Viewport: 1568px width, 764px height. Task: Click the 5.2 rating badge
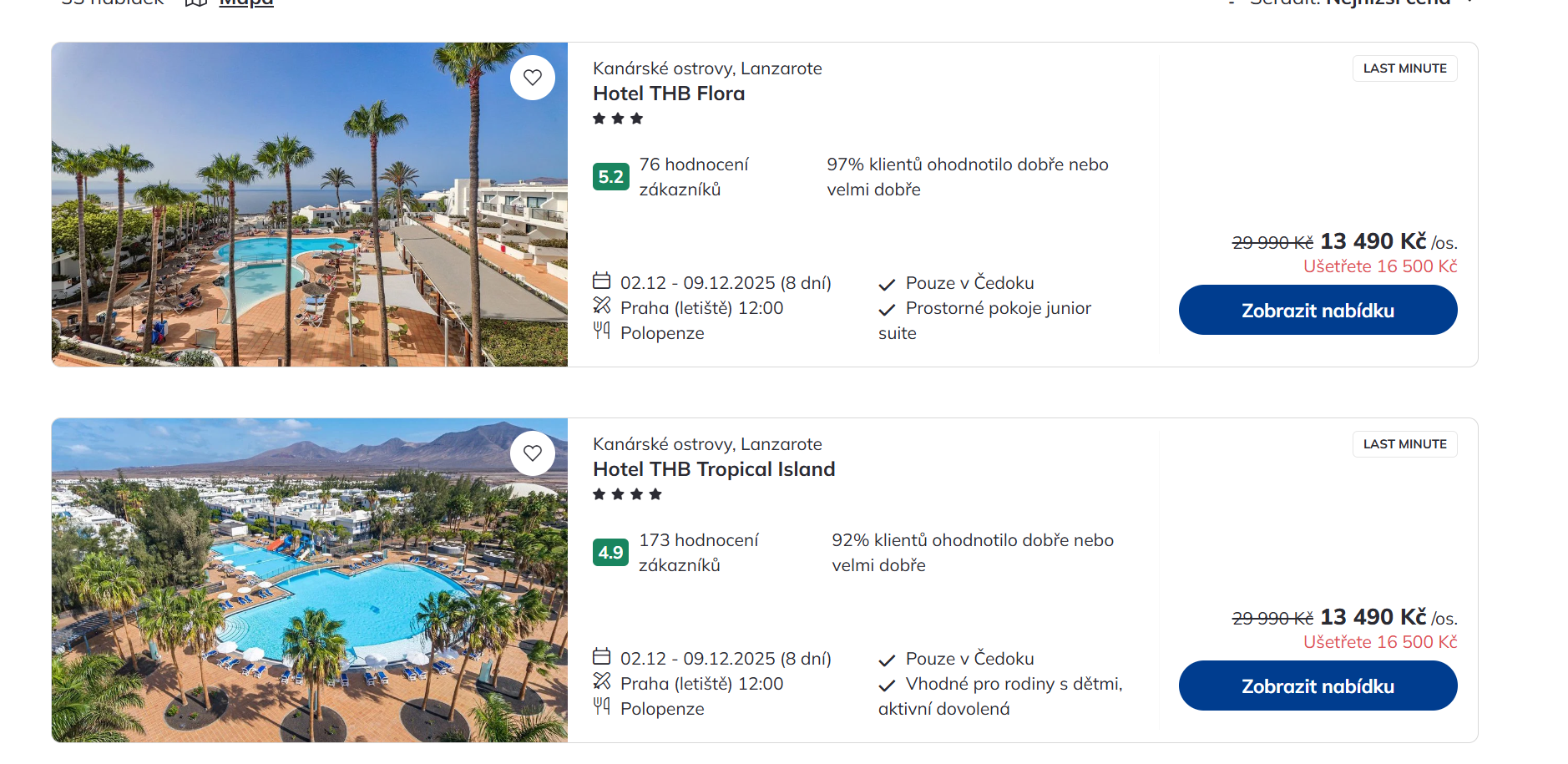(611, 176)
